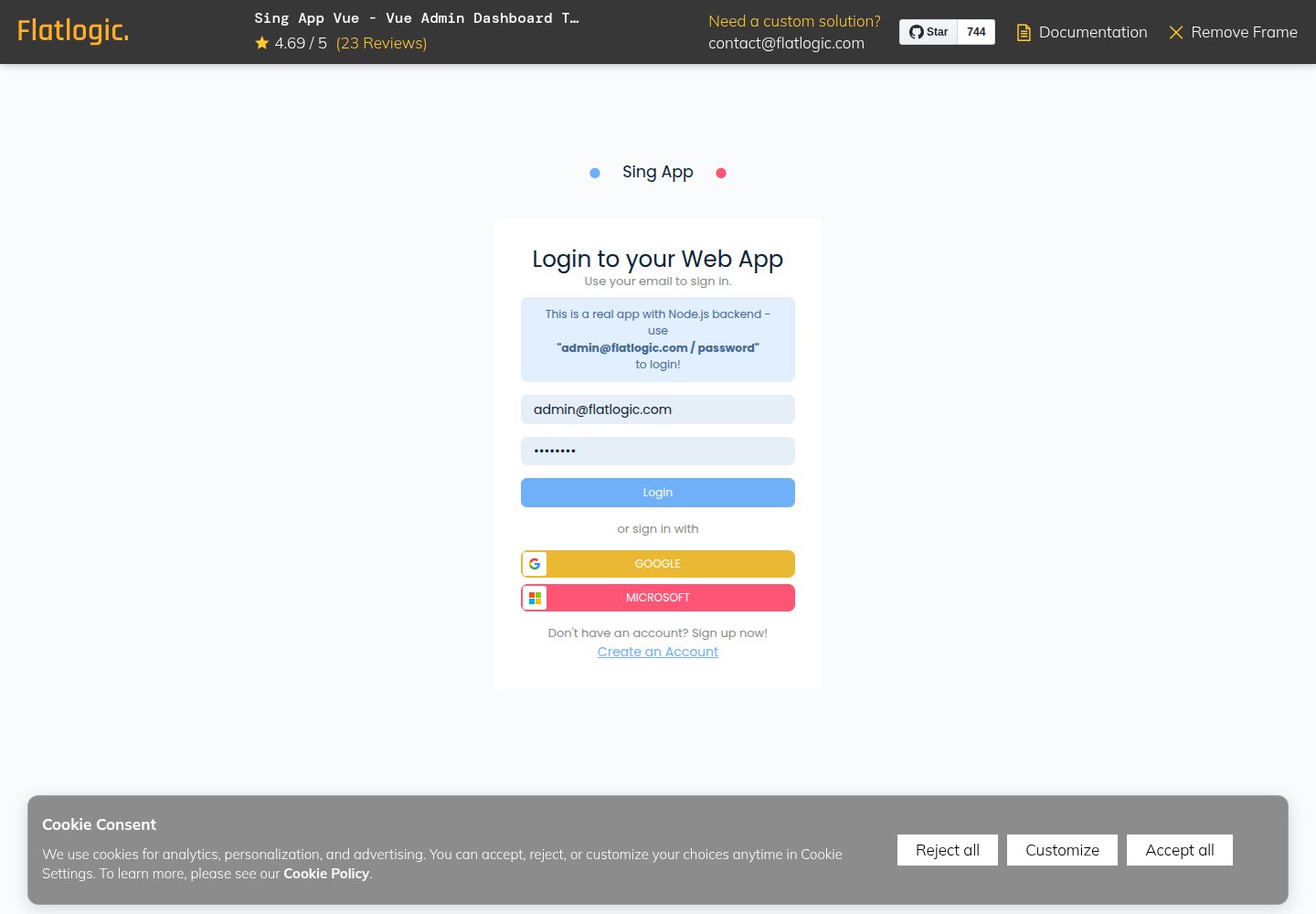The image size is (1316, 914).
Task: Focus the password input field
Action: [x=658, y=451]
